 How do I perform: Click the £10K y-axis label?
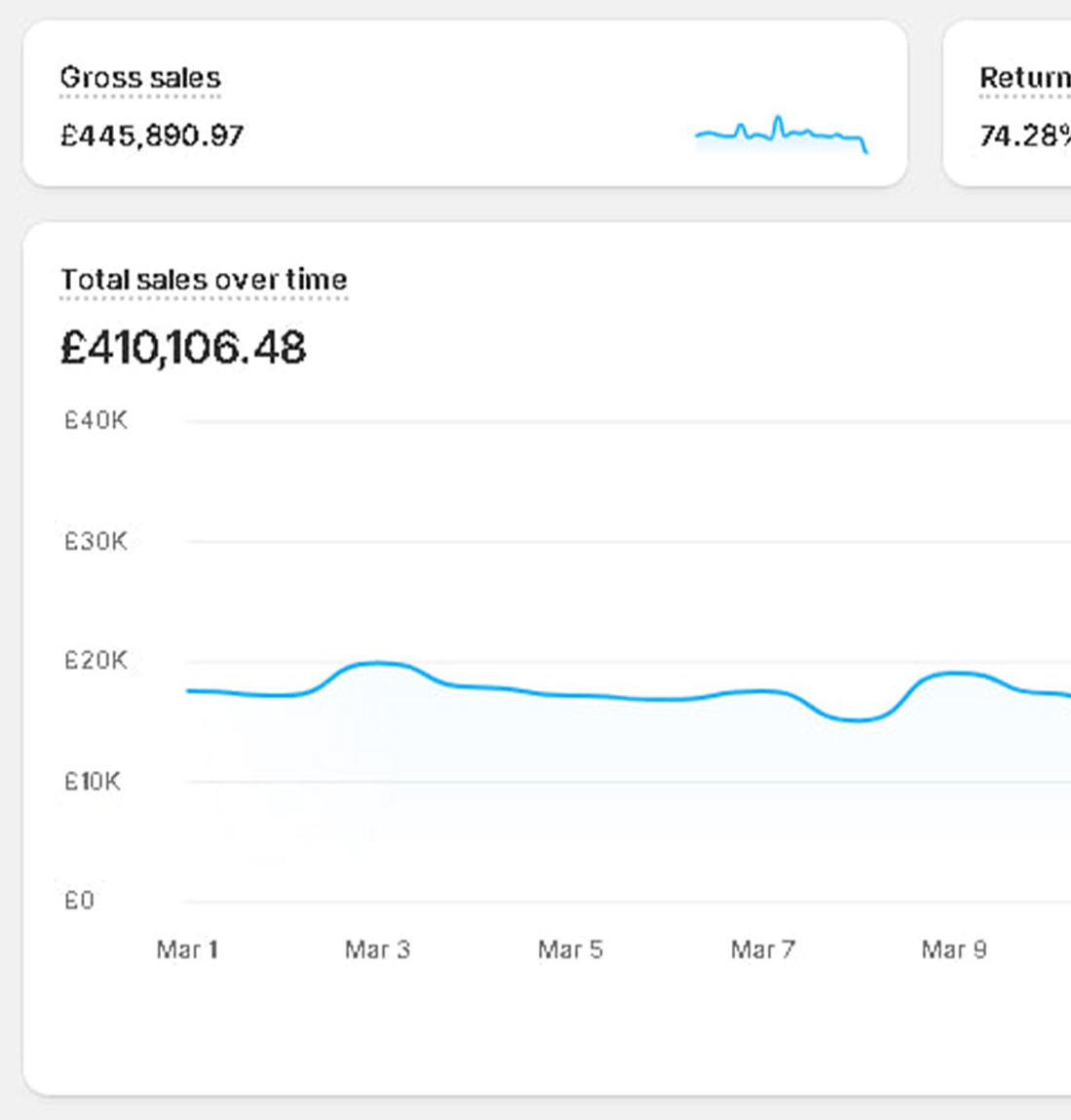tap(93, 782)
